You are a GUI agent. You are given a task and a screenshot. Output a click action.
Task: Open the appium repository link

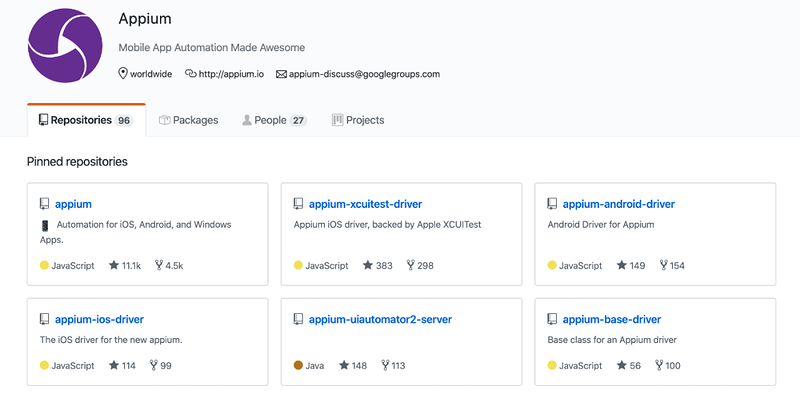pyautogui.click(x=73, y=204)
